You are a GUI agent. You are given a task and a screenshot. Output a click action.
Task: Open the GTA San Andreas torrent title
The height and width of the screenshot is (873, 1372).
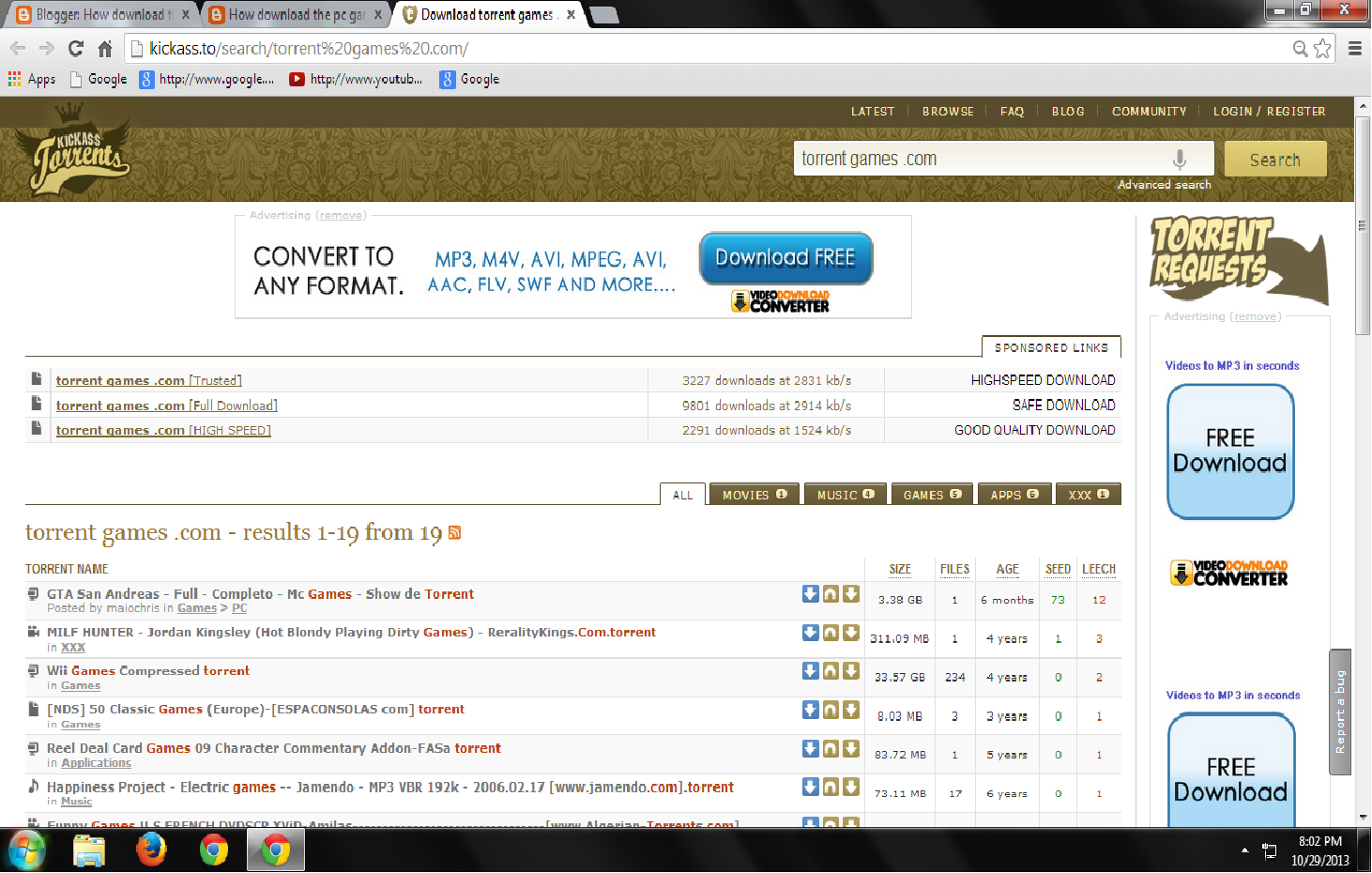click(261, 594)
